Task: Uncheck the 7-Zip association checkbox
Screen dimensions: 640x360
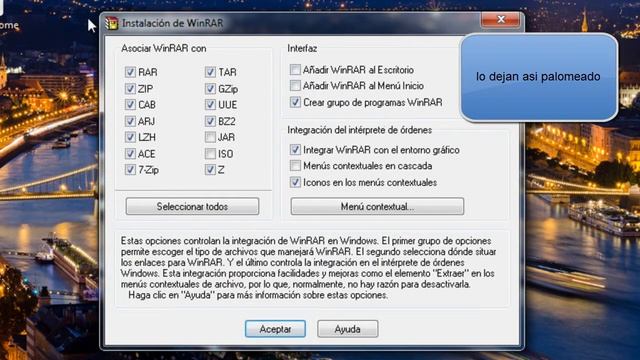Action: point(130,170)
